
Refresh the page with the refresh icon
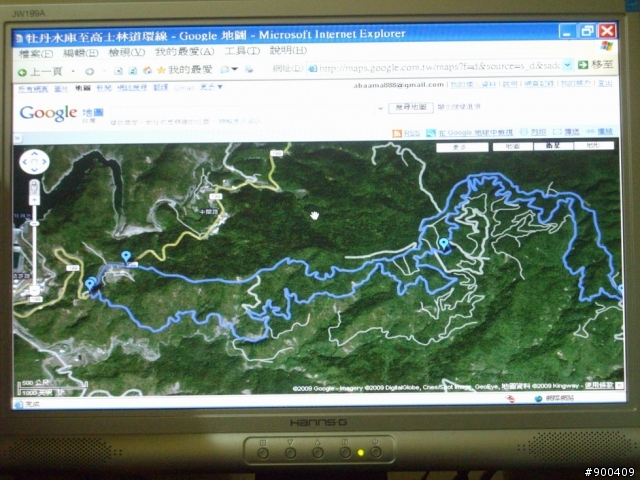[x=133, y=71]
